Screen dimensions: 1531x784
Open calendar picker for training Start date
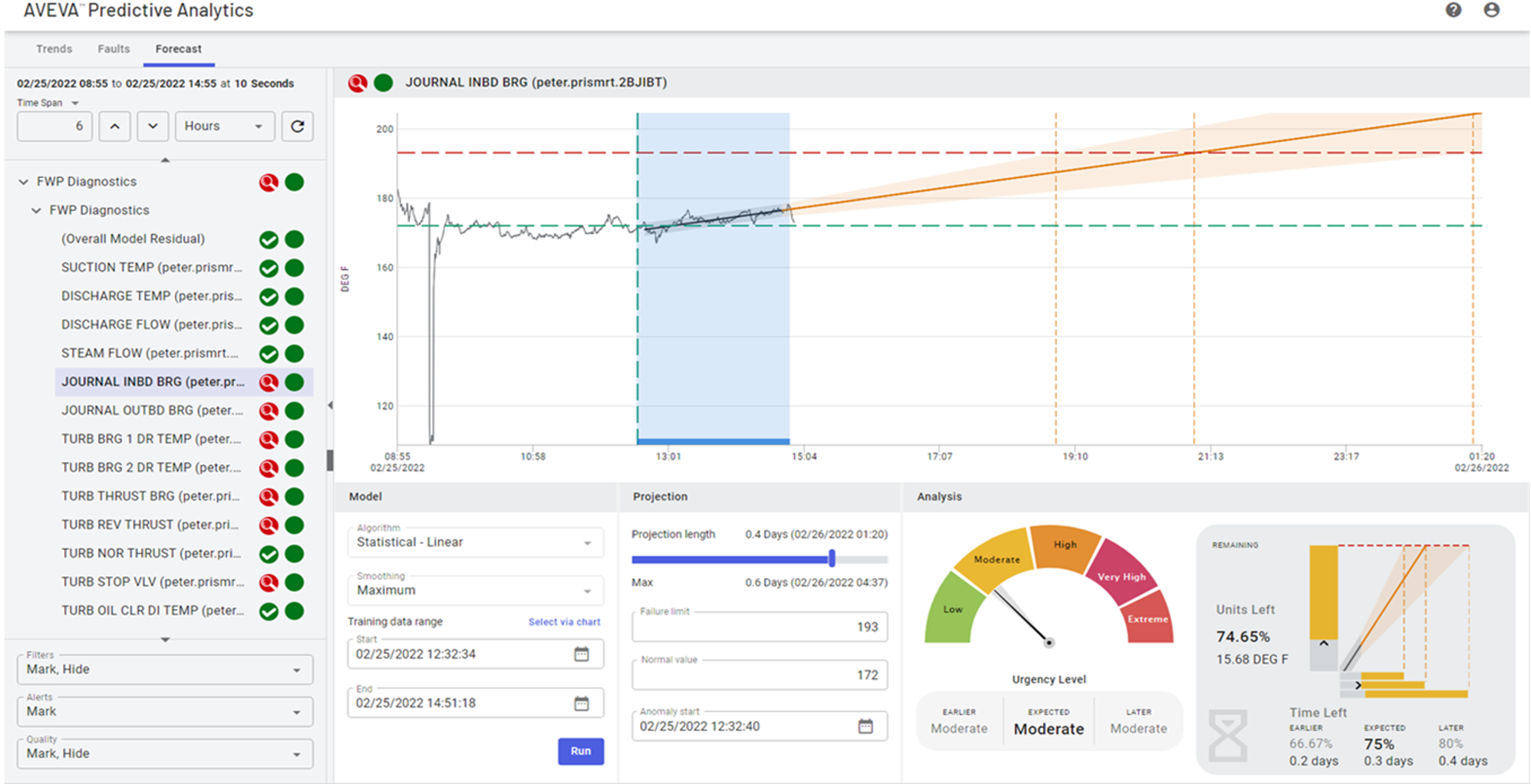click(582, 654)
